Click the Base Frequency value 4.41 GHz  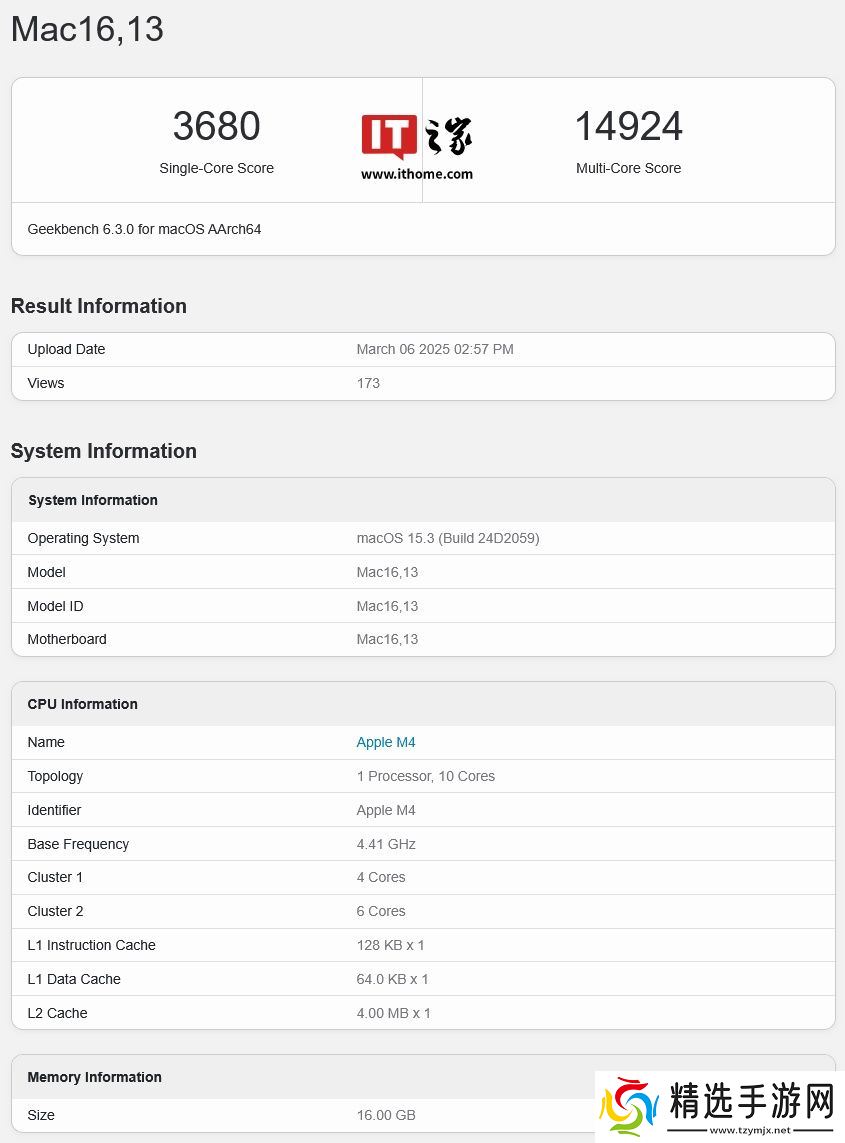click(x=386, y=844)
